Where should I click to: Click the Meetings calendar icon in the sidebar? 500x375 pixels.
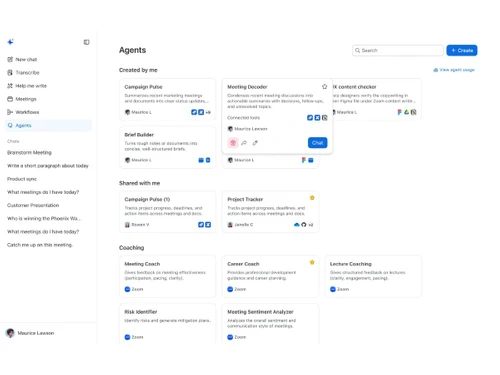(10, 99)
